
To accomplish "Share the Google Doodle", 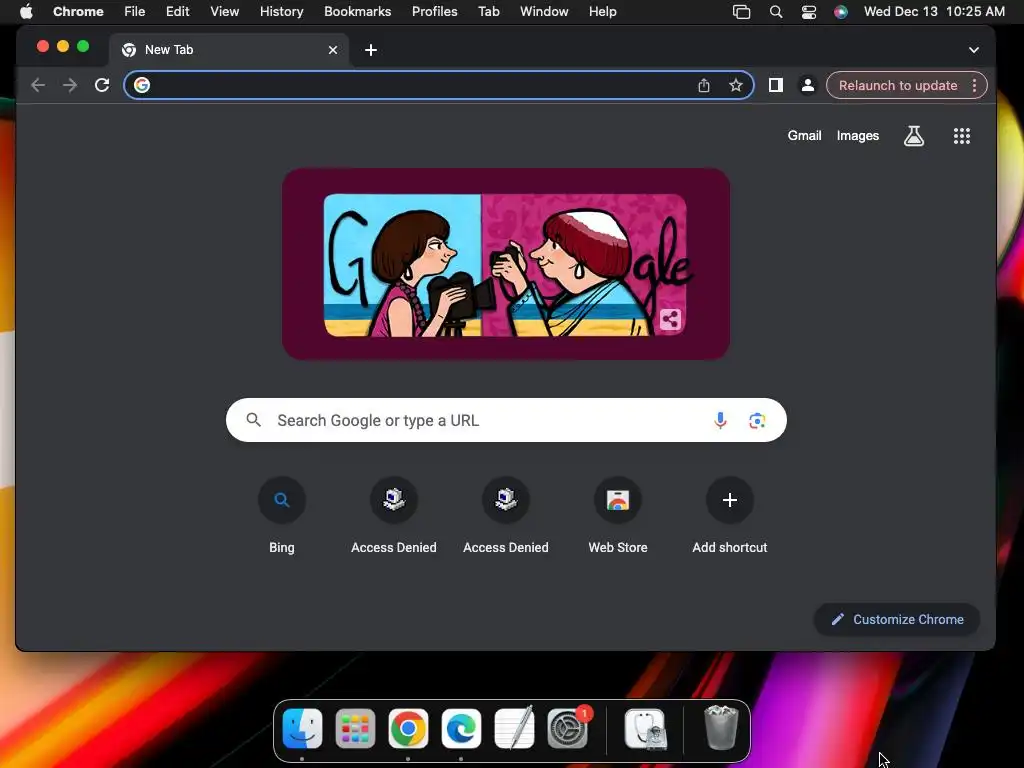I will (x=670, y=319).
